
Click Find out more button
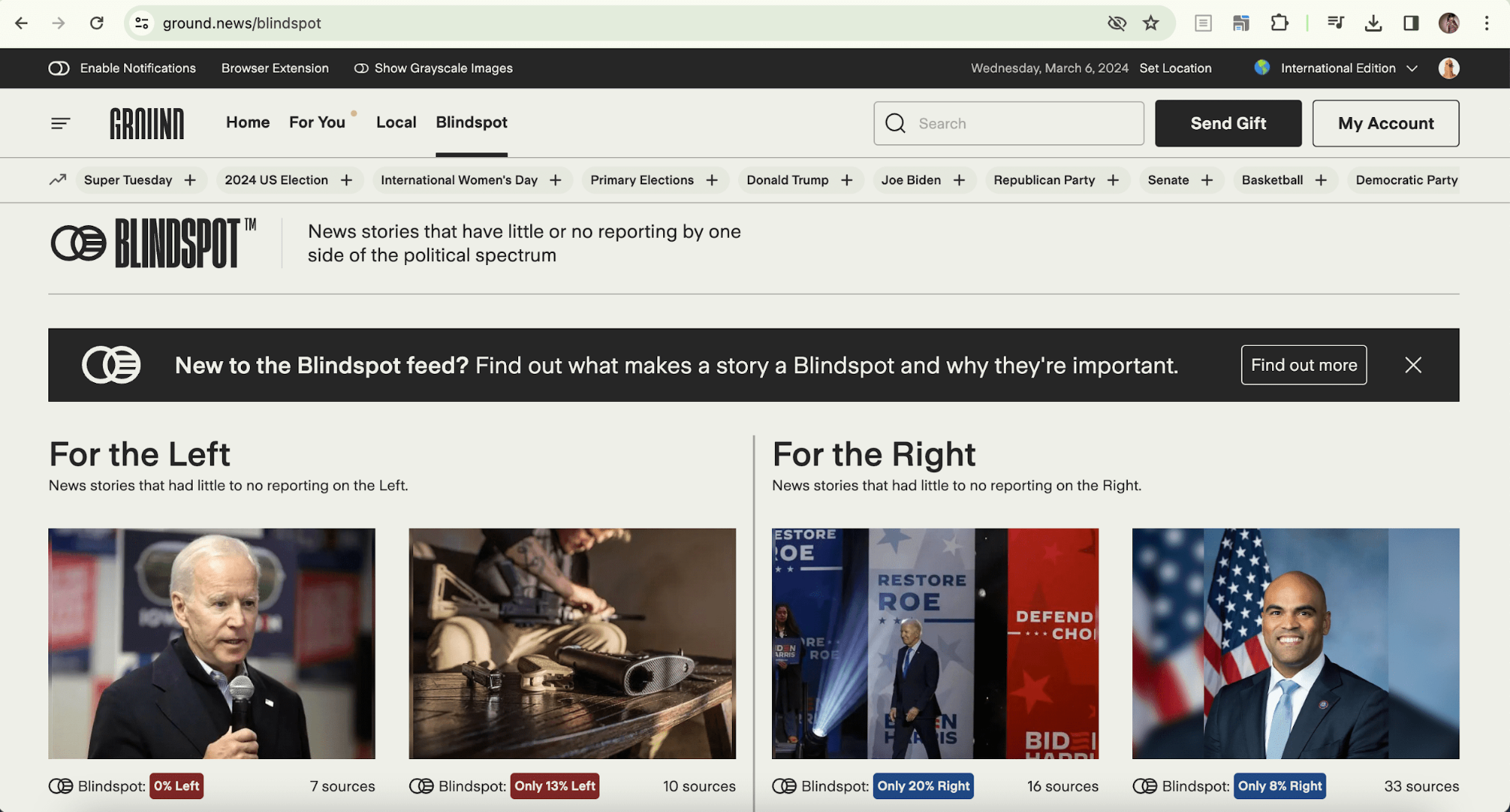[x=1303, y=365]
